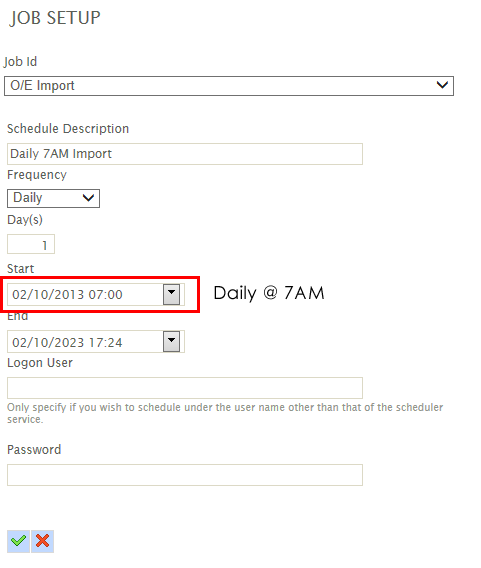The height and width of the screenshot is (568, 481).
Task: Click the Frequency label
Action: 37,175
